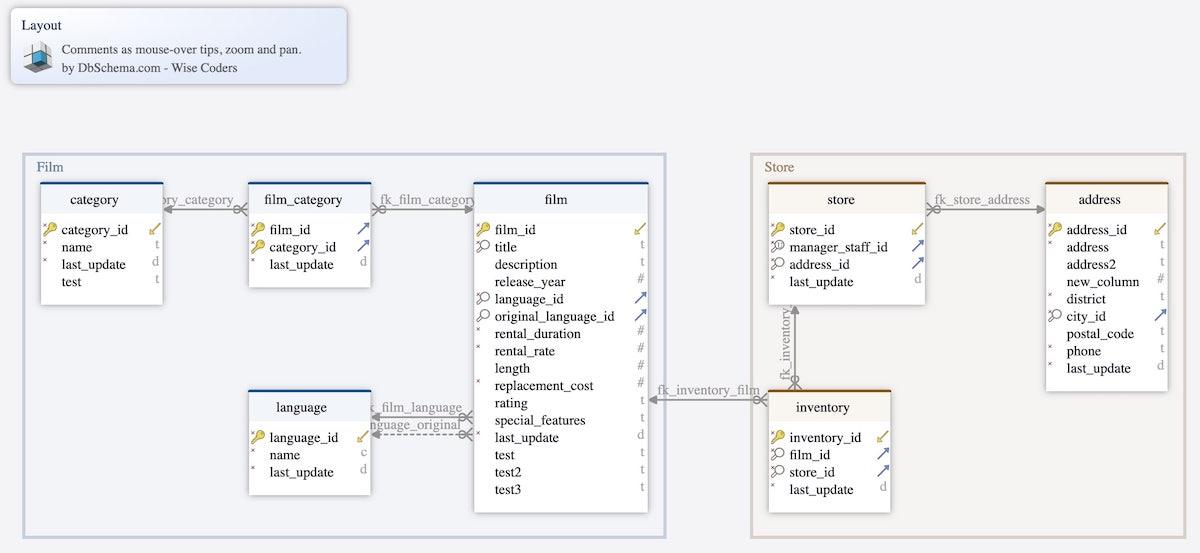Viewport: 1200px width, 553px height.
Task: Click the foreign key arrow beside manager_staff_id
Action: pyautogui.click(x=917, y=247)
